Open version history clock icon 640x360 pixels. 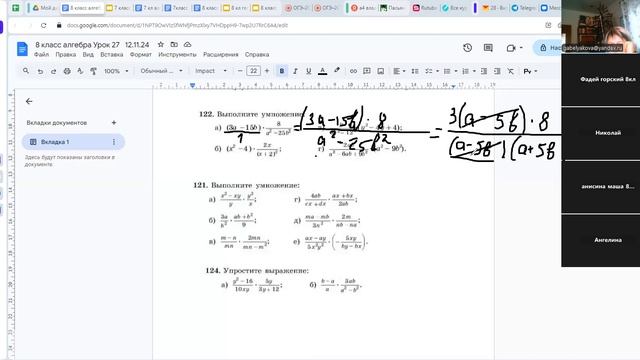[468, 48]
